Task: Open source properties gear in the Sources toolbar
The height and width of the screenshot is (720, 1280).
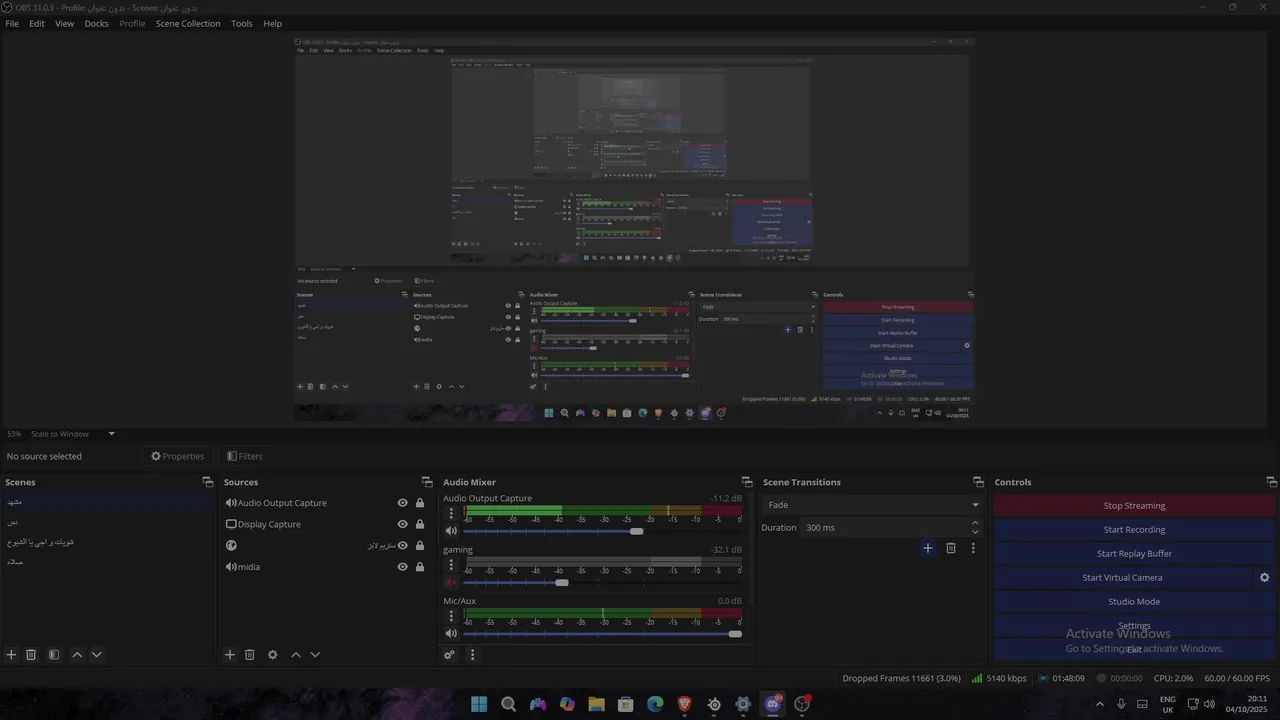Action: click(273, 655)
